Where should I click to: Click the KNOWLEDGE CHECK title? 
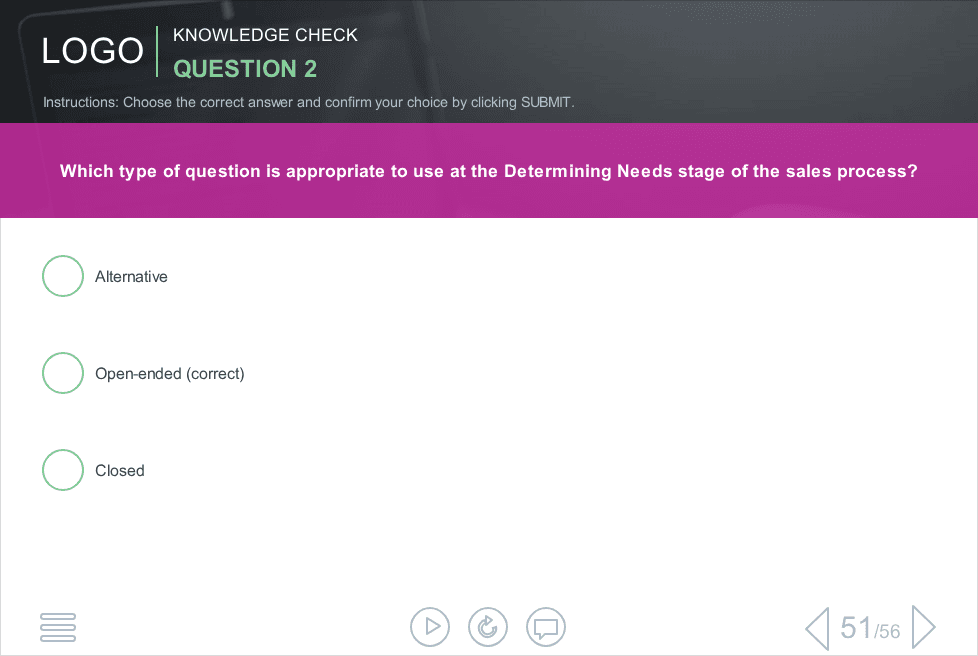(x=265, y=35)
